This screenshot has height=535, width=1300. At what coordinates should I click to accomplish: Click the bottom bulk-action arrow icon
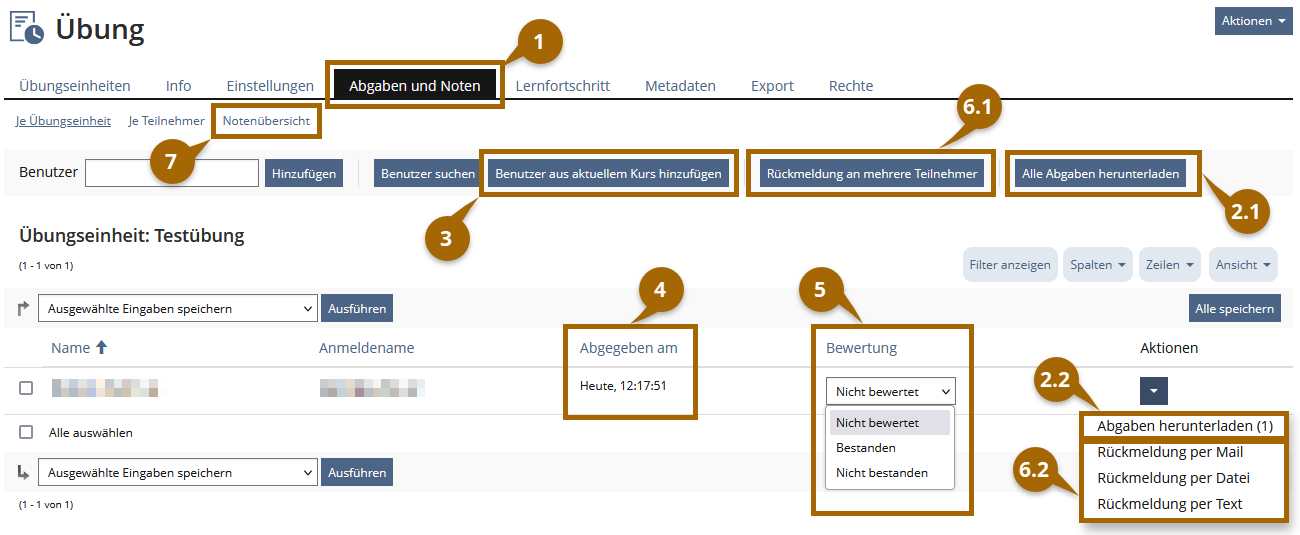point(24,473)
